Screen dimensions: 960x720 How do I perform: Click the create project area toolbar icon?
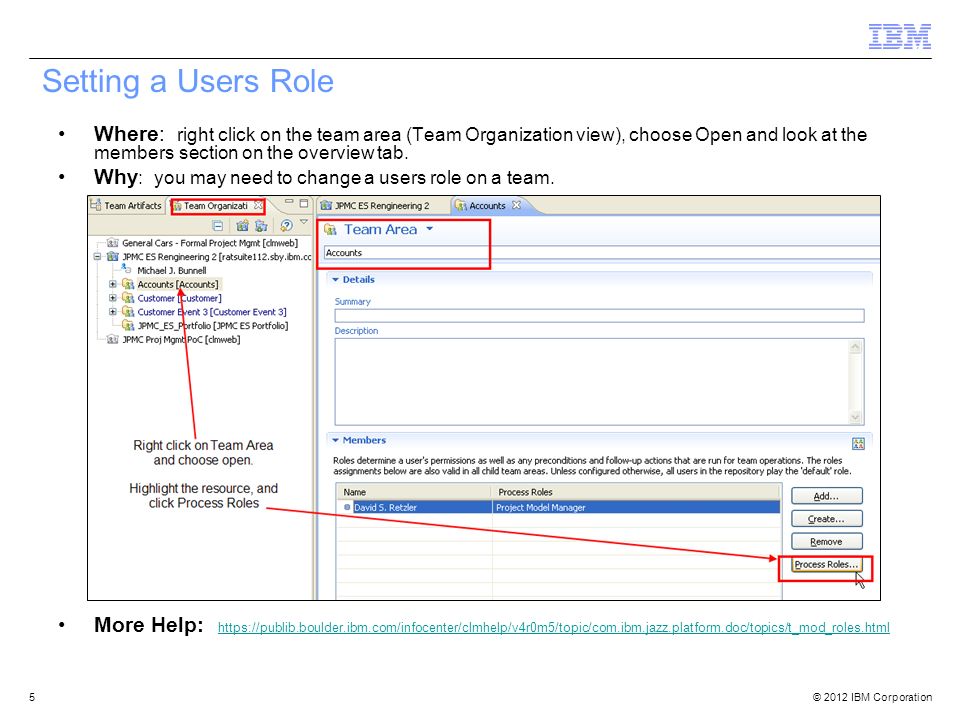click(x=242, y=226)
